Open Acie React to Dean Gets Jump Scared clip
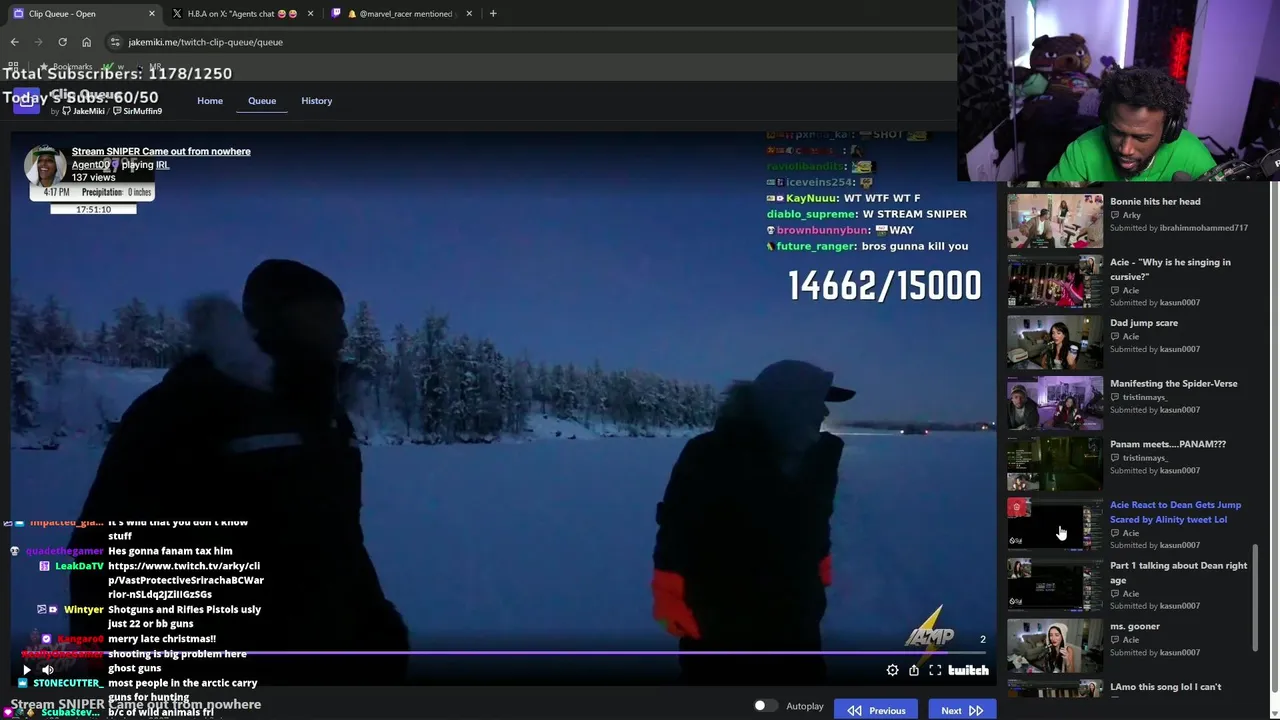Screen dimensions: 1280x720 tap(1175, 512)
